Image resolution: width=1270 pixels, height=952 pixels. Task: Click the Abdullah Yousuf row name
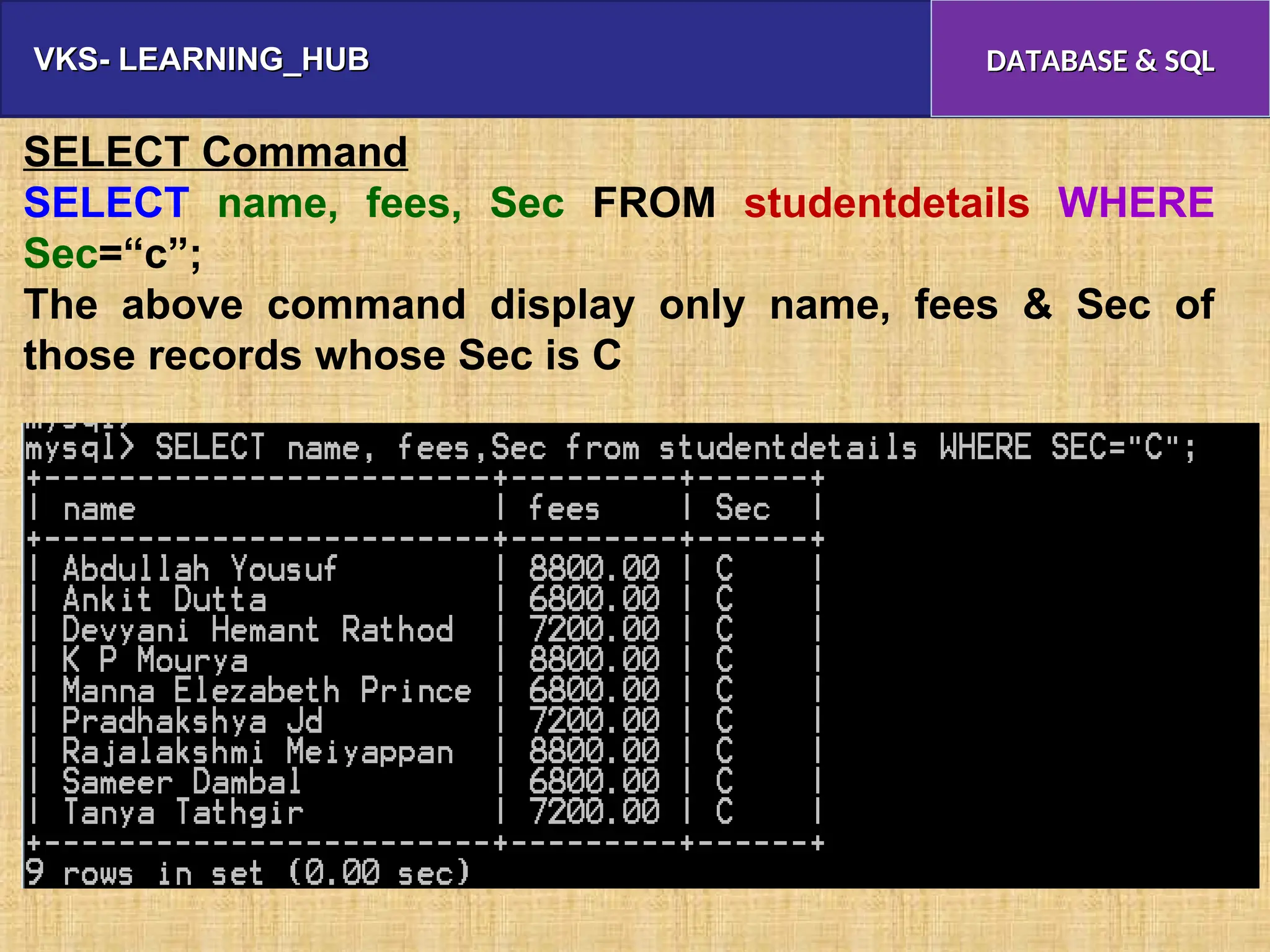200,568
